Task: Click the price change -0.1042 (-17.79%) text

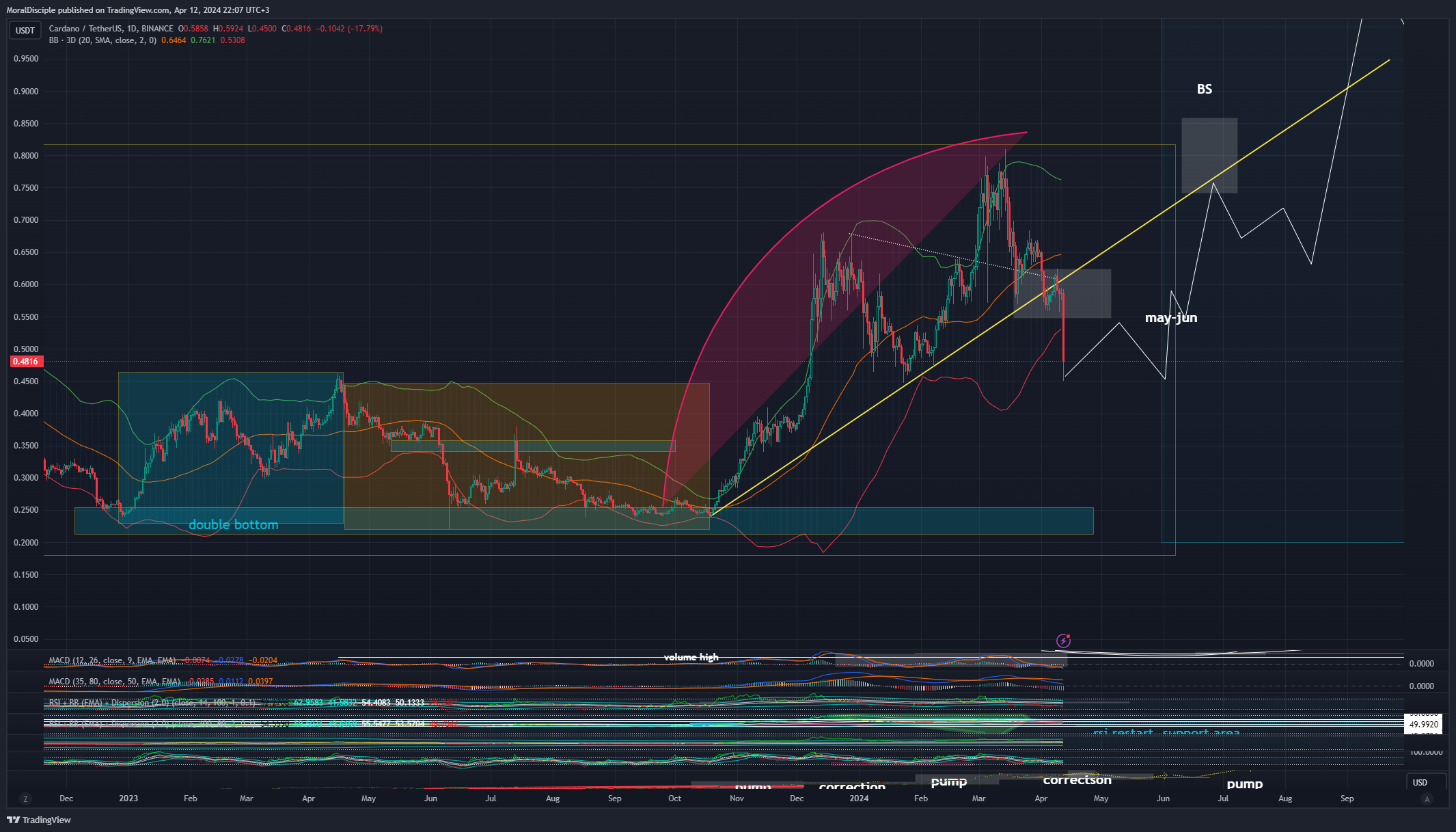Action: [x=349, y=29]
